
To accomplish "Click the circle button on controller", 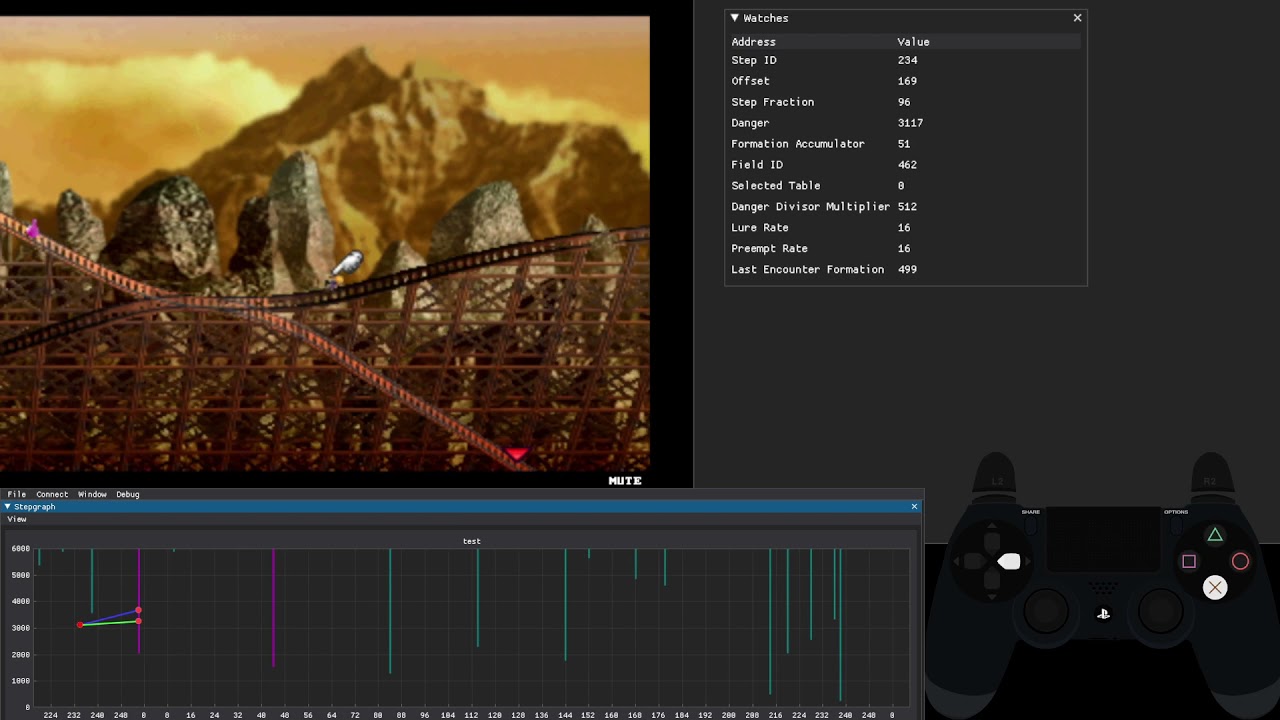I will 1240,562.
